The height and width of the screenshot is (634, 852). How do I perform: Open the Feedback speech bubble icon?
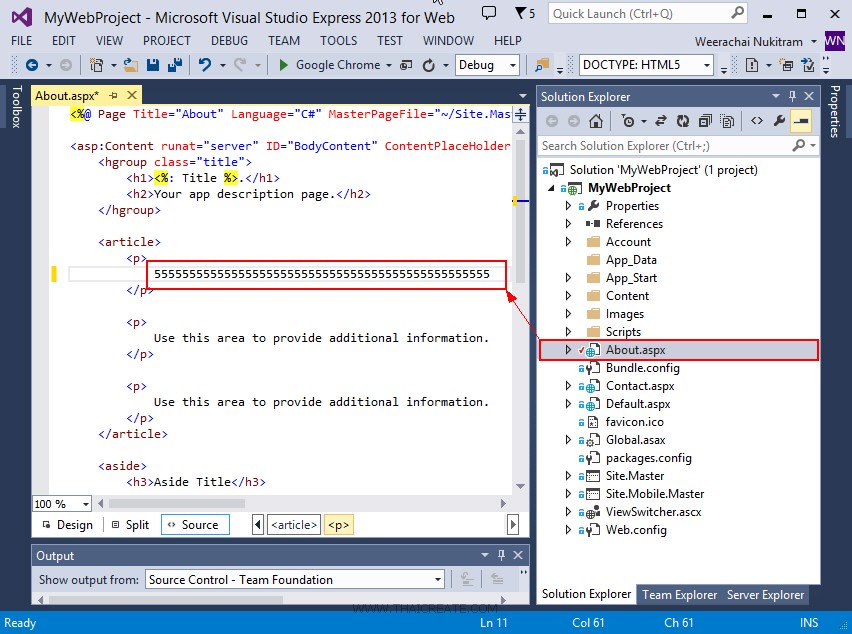point(489,13)
